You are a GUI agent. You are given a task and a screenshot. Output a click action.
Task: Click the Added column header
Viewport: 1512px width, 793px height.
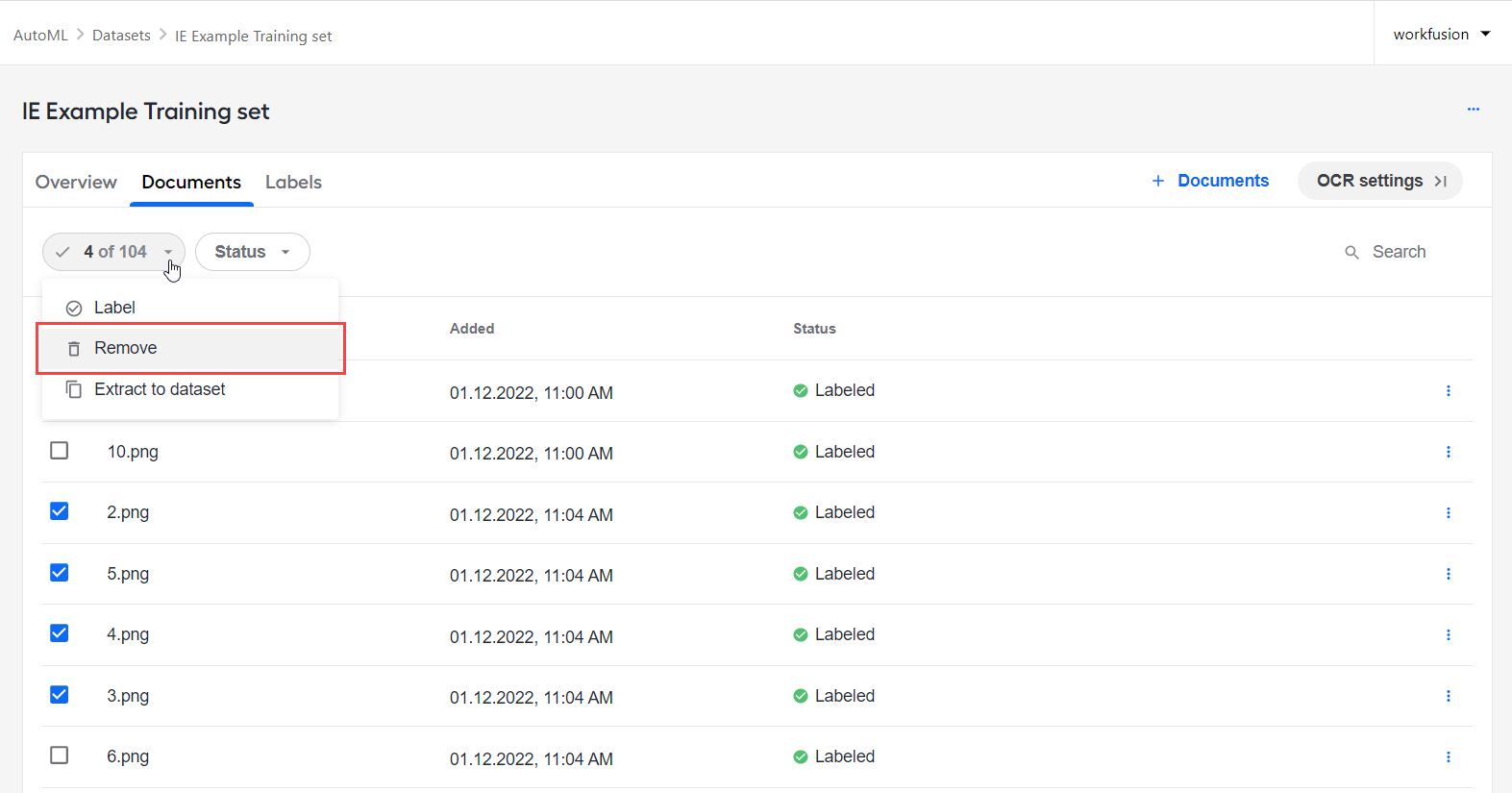pyautogui.click(x=472, y=329)
